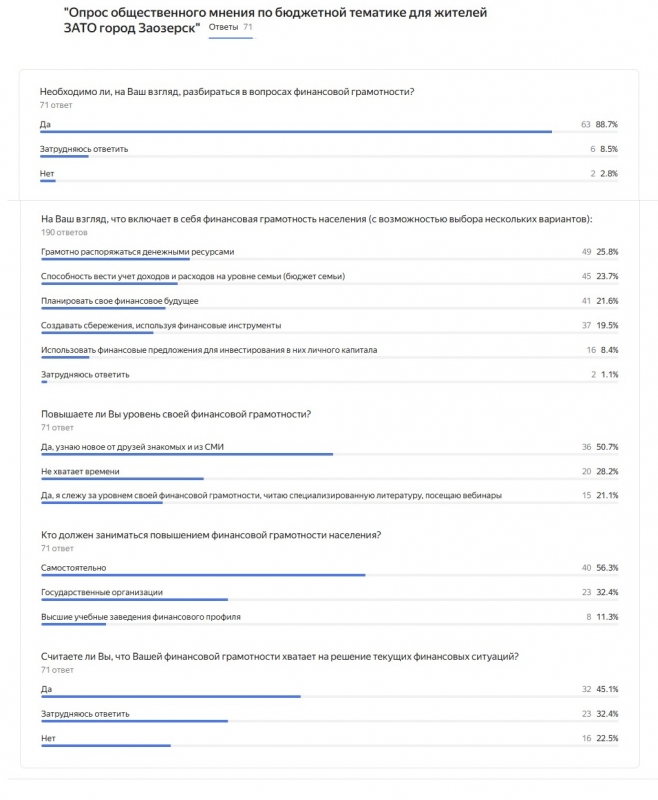Click the "Не хватает времени" answer
The height and width of the screenshot is (800, 658).
pos(80,470)
